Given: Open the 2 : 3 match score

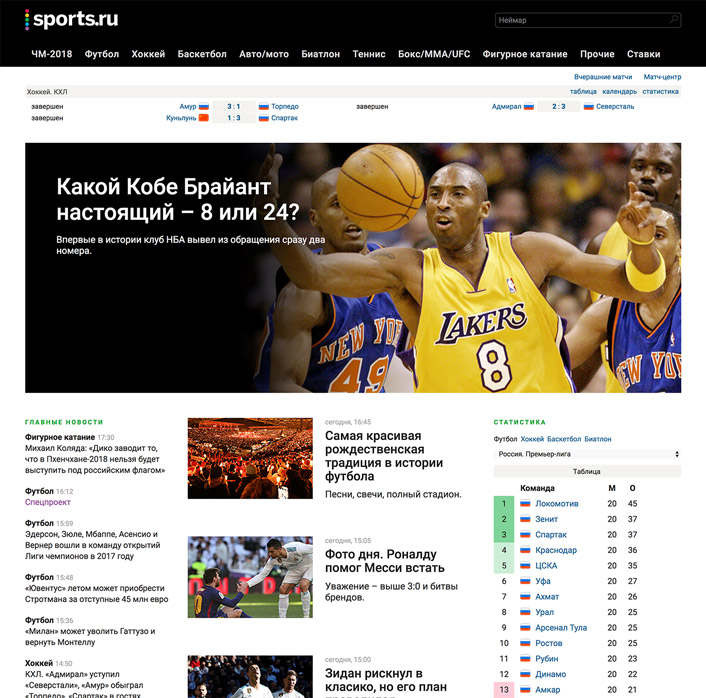Looking at the screenshot, I should [x=559, y=107].
